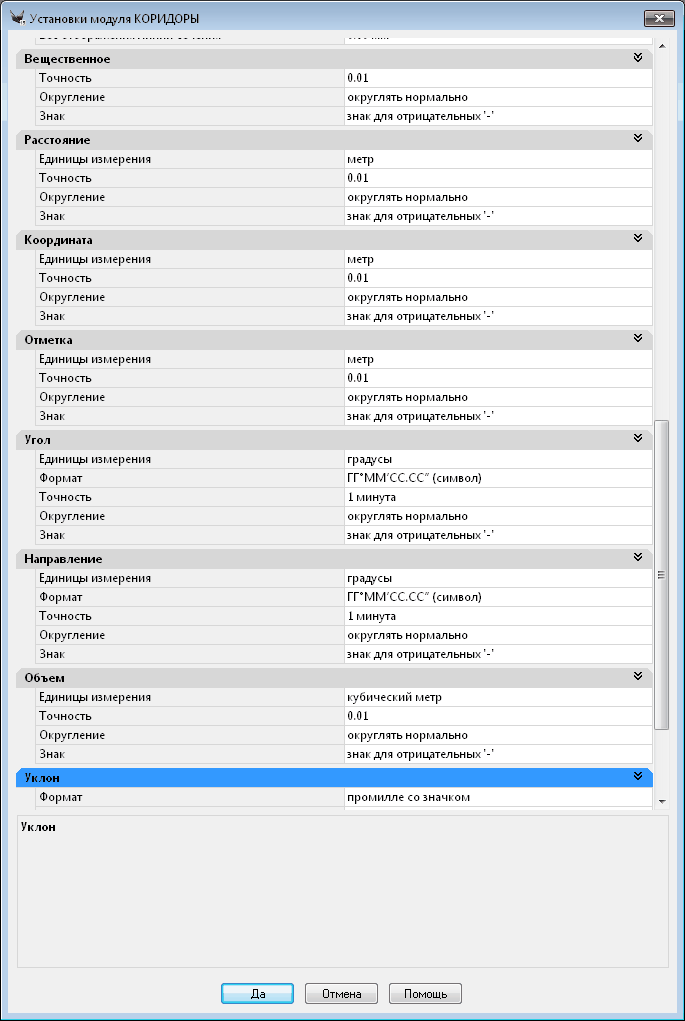This screenshot has height=1021, width=685.
Task: Click the application icon in title bar
Action: click(x=15, y=18)
